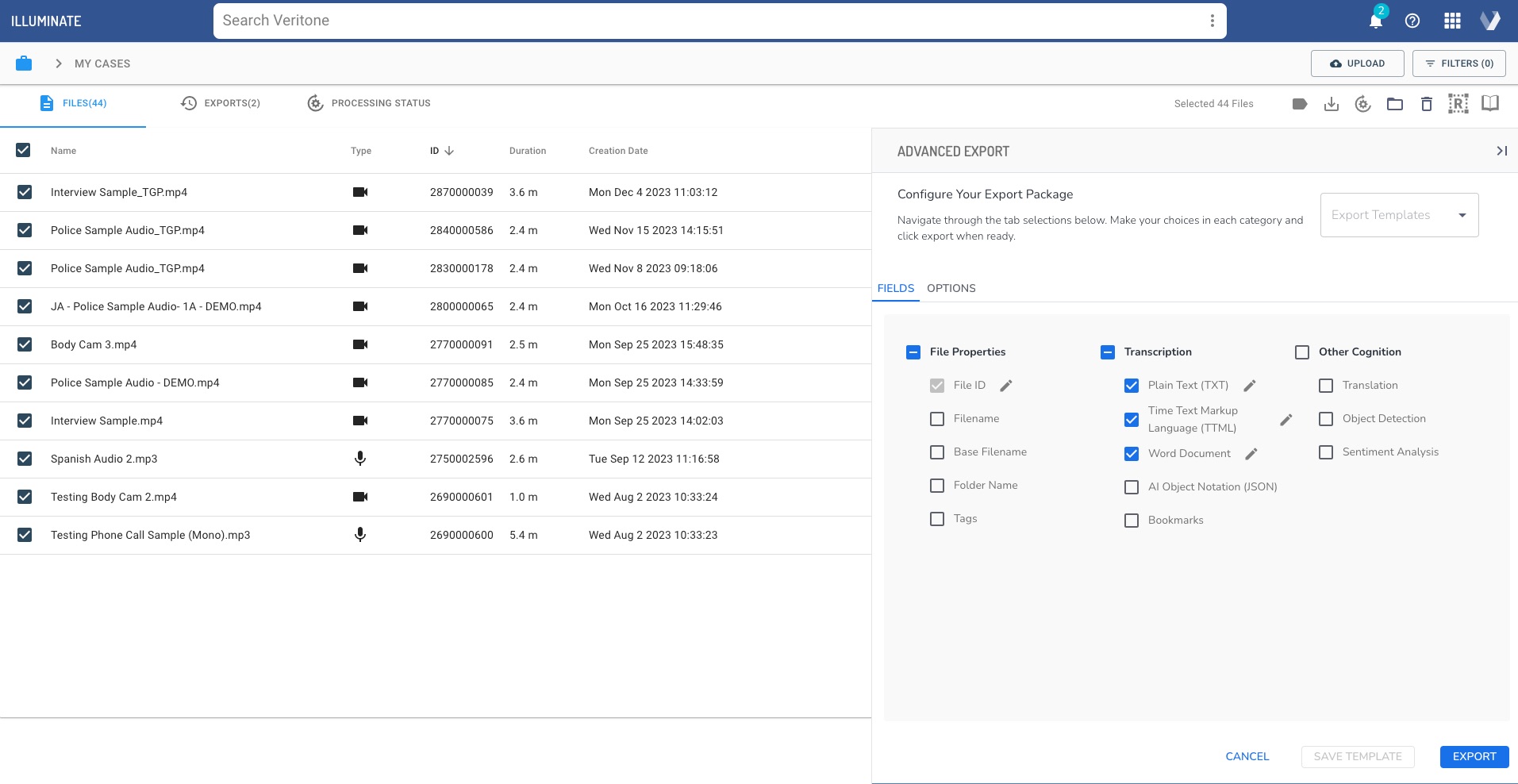The width and height of the screenshot is (1518, 784).
Task: Click the move to folder icon
Action: click(1395, 103)
